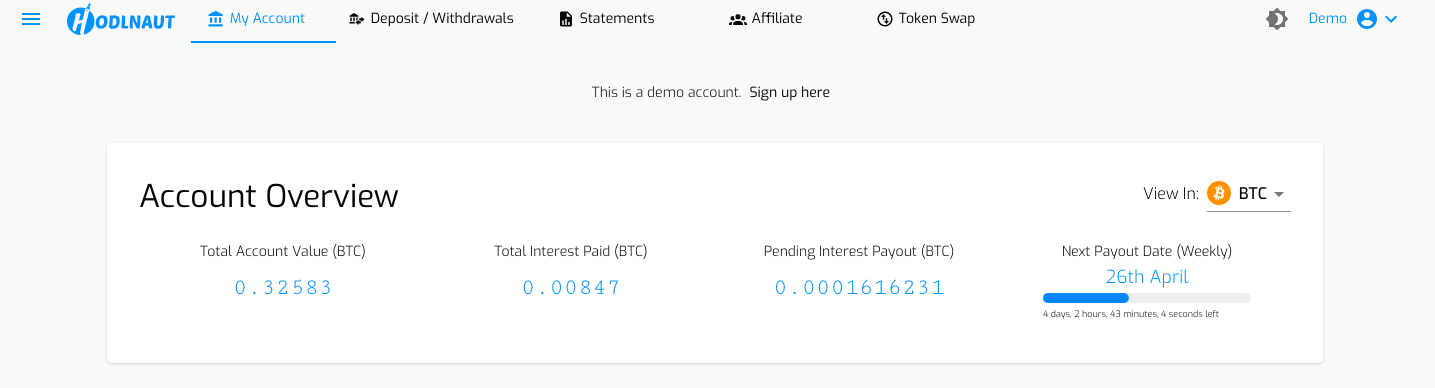
Task: Open the hamburger navigation menu
Action: point(31,19)
